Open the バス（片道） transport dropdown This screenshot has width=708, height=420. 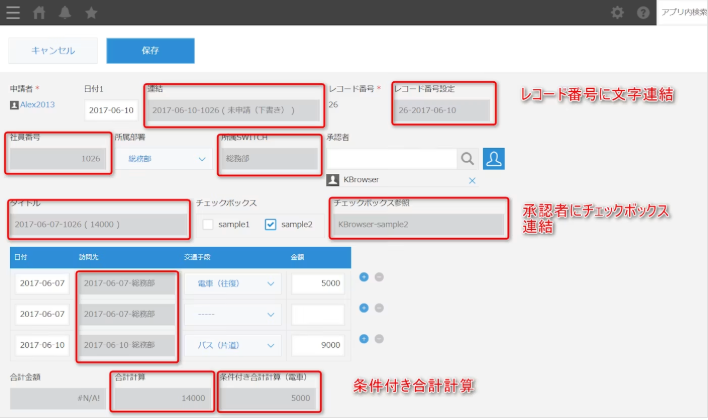[x=233, y=345]
